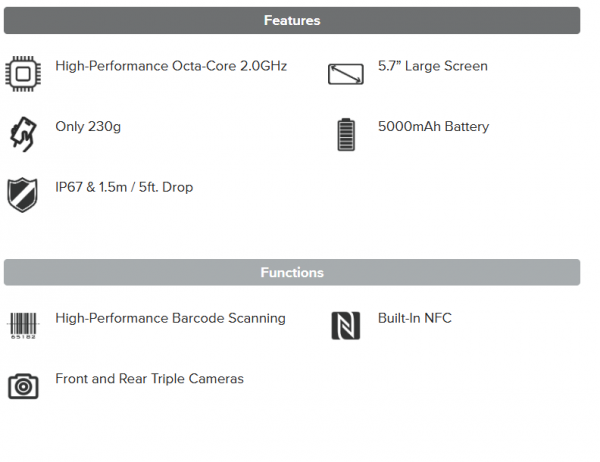Select the battery capacity icon
Screen dimensions: 600x462
coord(346,134)
